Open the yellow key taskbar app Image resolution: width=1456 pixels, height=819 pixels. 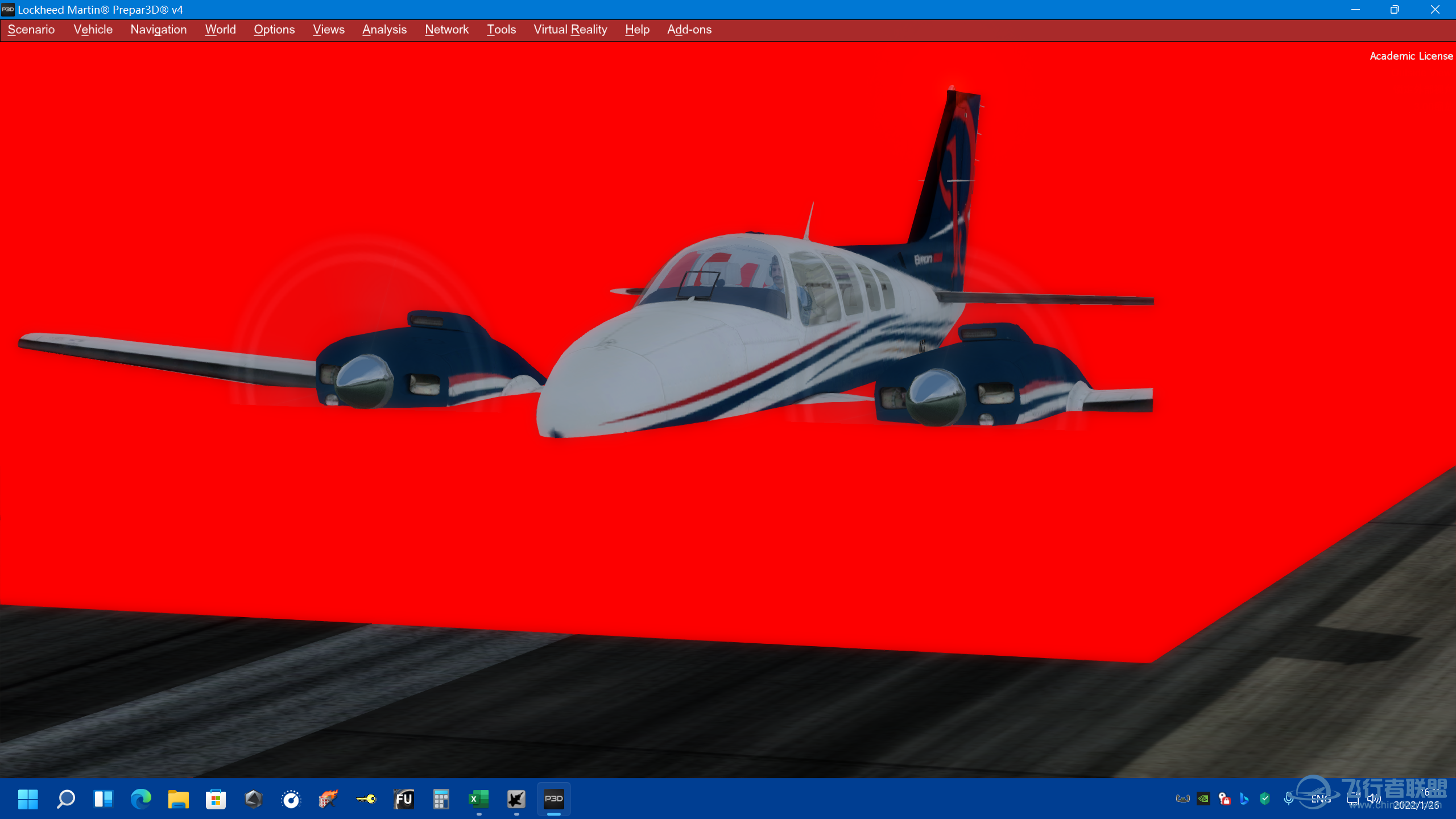click(366, 799)
